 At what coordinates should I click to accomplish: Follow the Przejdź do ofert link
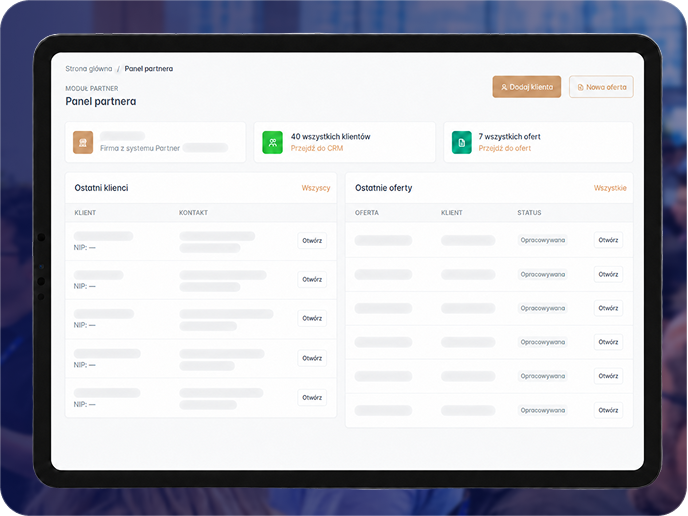click(505, 148)
